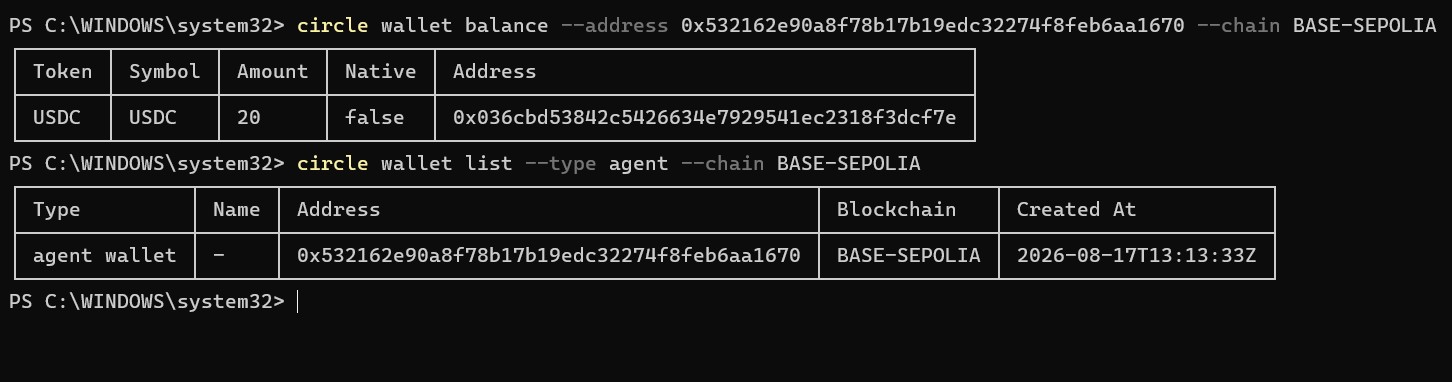Screen dimensions: 1452x382
Task: Click the wallet address argument in first command
Action: [x=933, y=25]
